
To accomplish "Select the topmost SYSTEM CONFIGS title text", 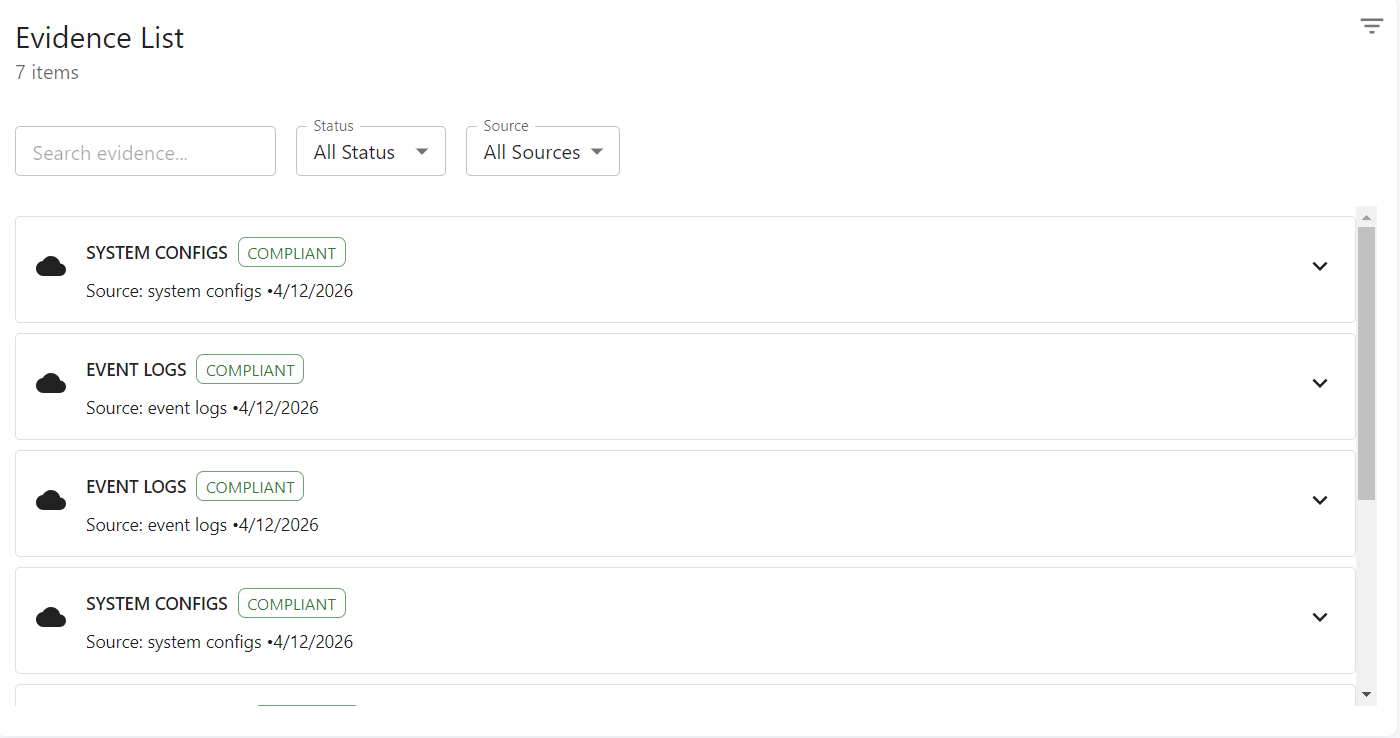I will tap(157, 253).
